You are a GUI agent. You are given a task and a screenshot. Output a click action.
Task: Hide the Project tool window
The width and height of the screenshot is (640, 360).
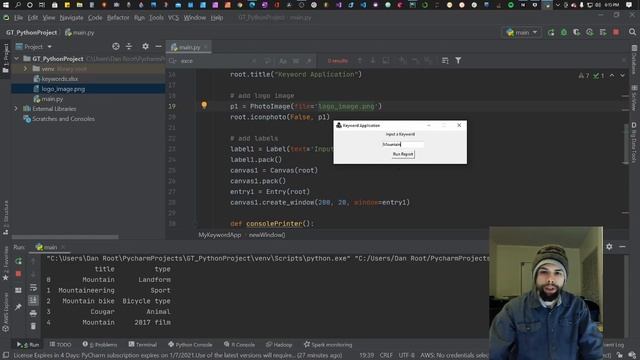158,47
